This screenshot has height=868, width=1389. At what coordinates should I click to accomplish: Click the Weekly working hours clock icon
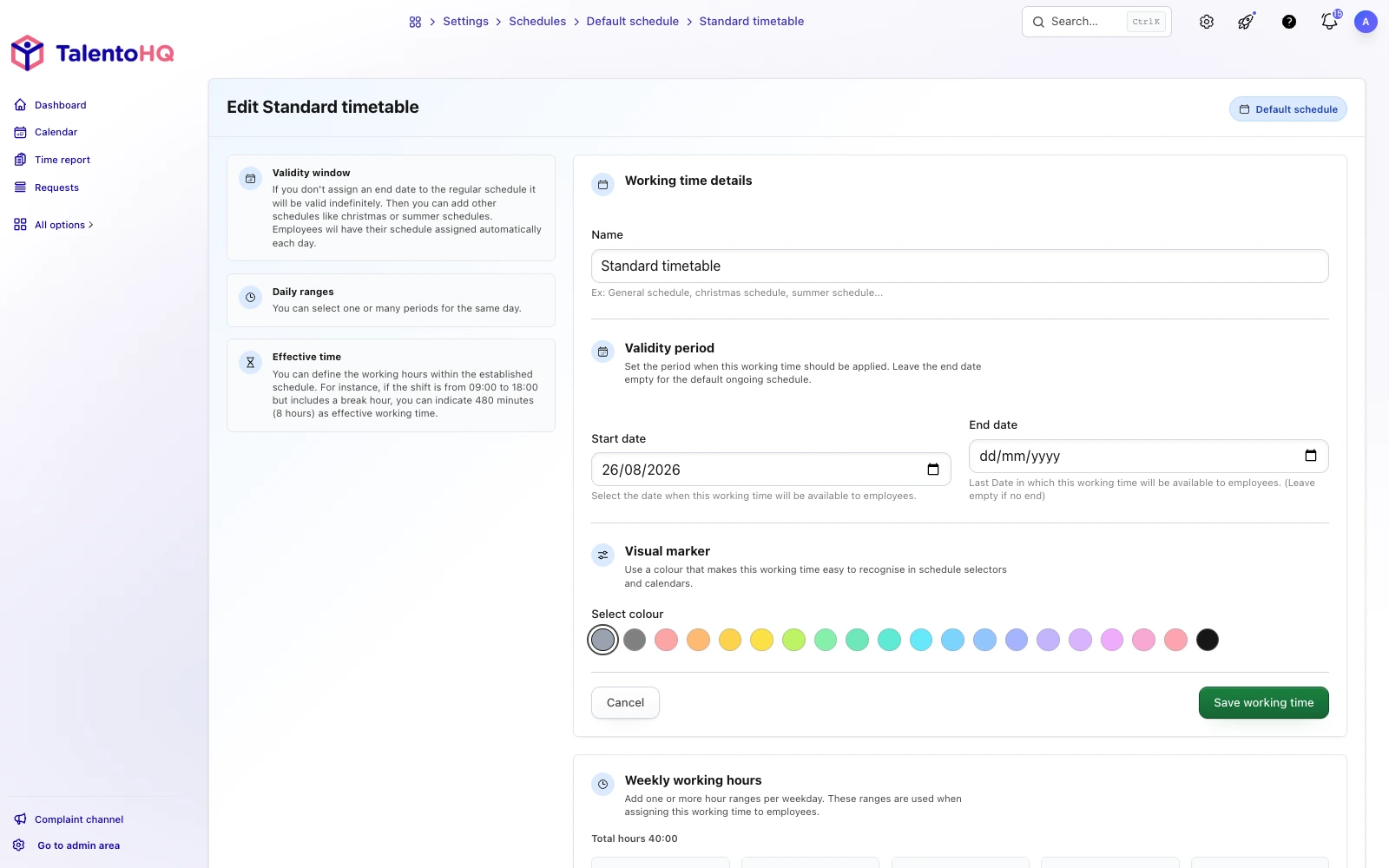(x=602, y=785)
